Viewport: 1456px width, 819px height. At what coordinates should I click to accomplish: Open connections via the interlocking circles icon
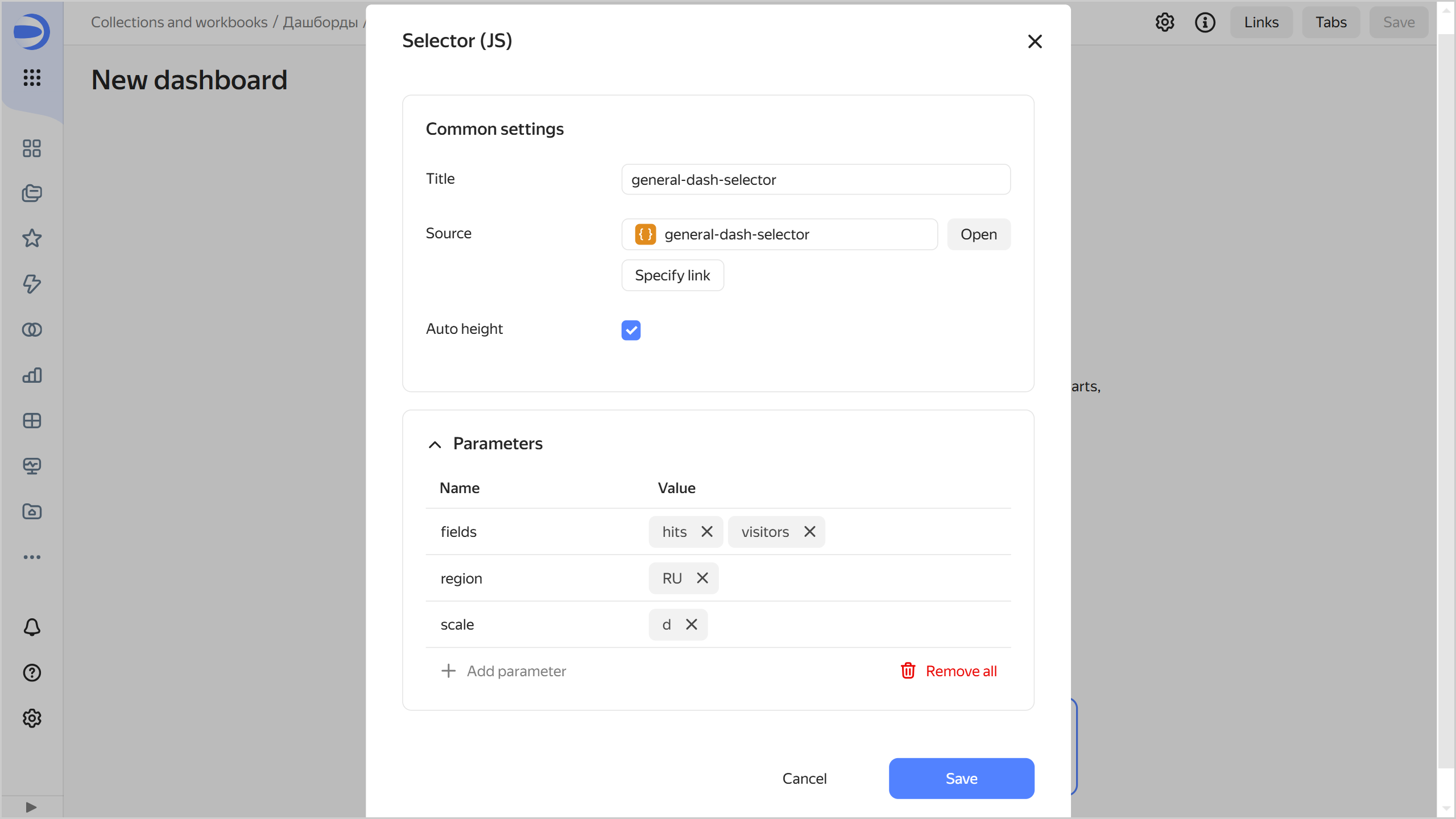pyautogui.click(x=32, y=329)
